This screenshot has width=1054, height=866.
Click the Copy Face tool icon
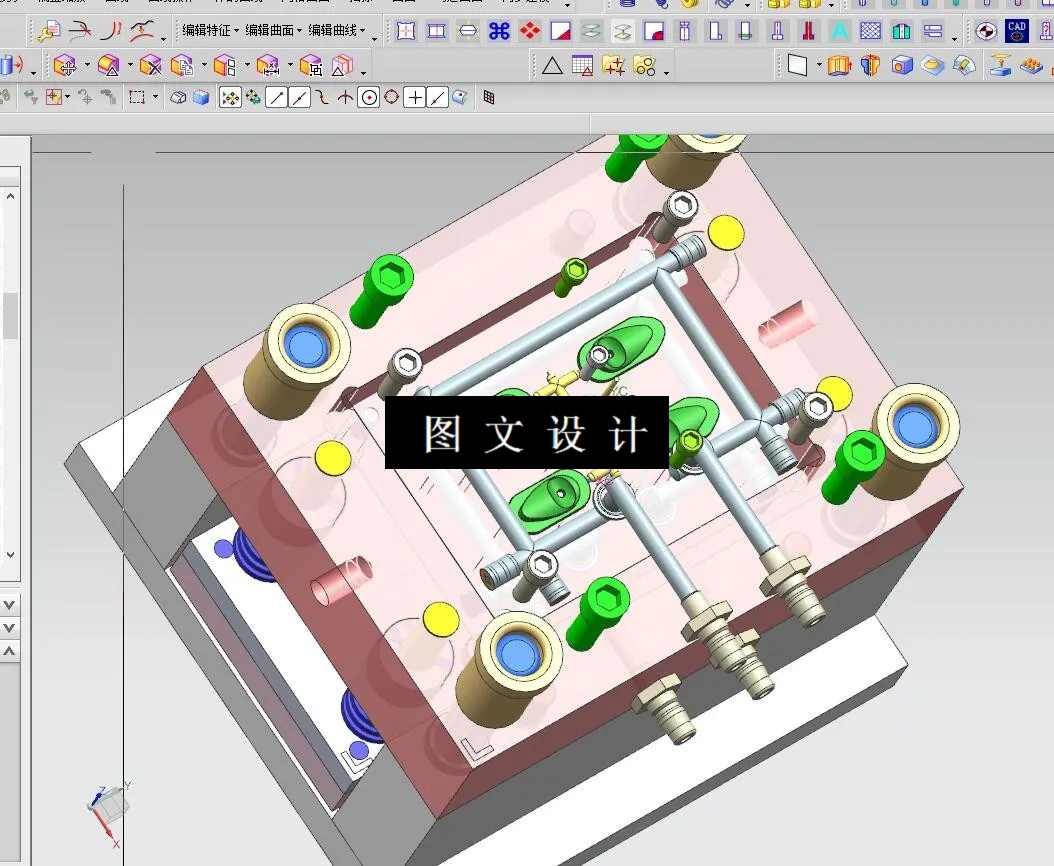(x=186, y=68)
